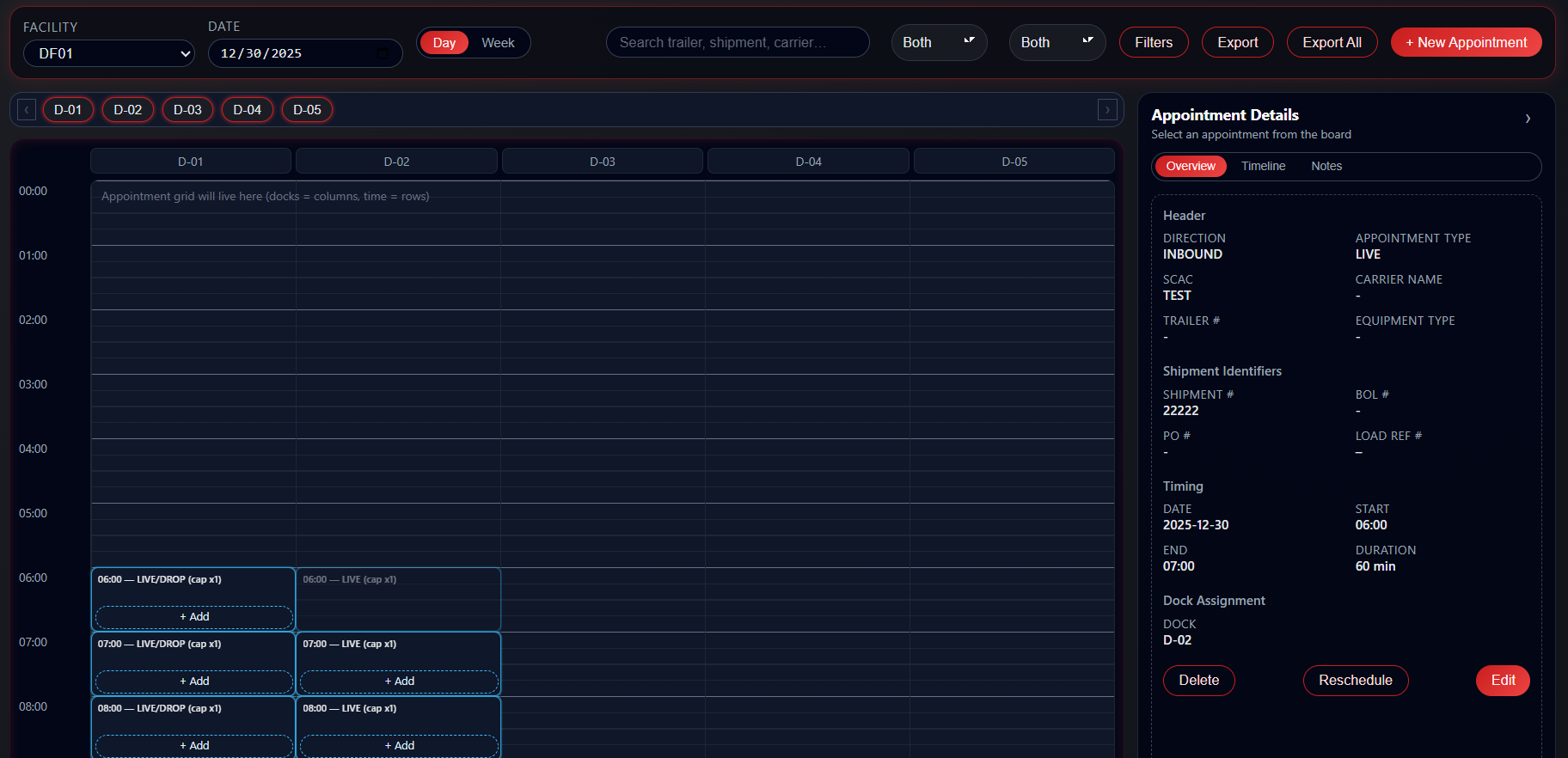
Task: Select the D-02 07:00 LIVE slot header
Action: click(x=349, y=645)
